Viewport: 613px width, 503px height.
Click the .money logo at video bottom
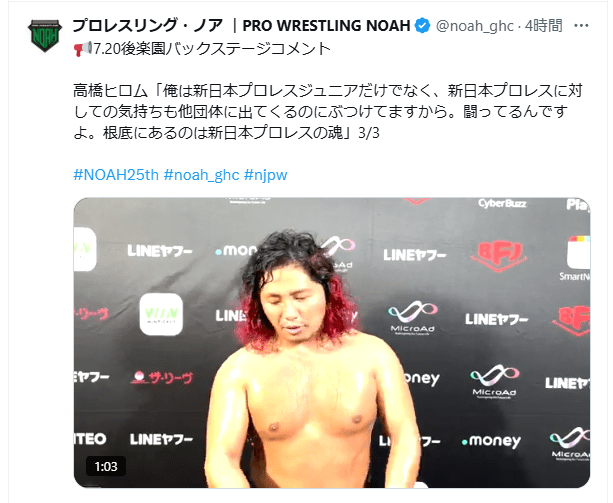491,441
